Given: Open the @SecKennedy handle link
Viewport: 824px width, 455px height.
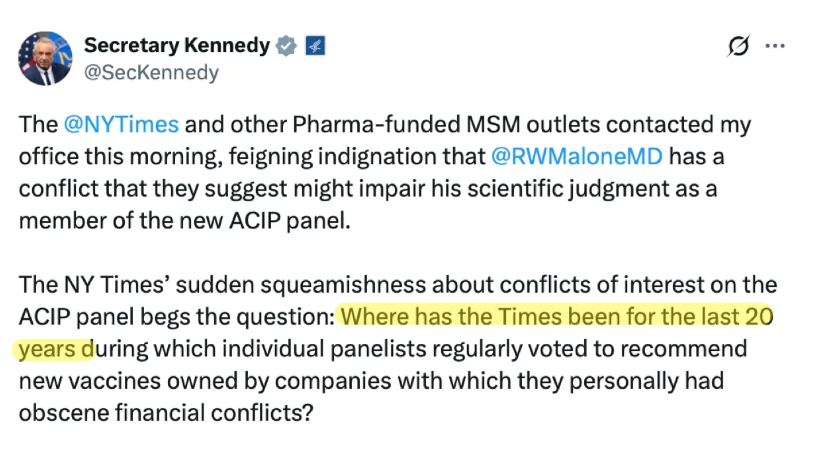Looking at the screenshot, I should [x=151, y=72].
